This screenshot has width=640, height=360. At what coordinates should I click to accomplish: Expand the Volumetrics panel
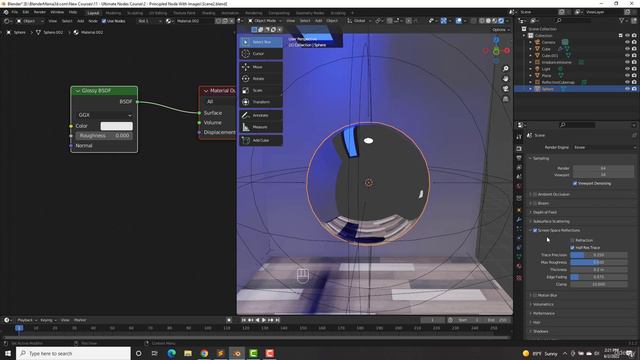[x=542, y=304]
